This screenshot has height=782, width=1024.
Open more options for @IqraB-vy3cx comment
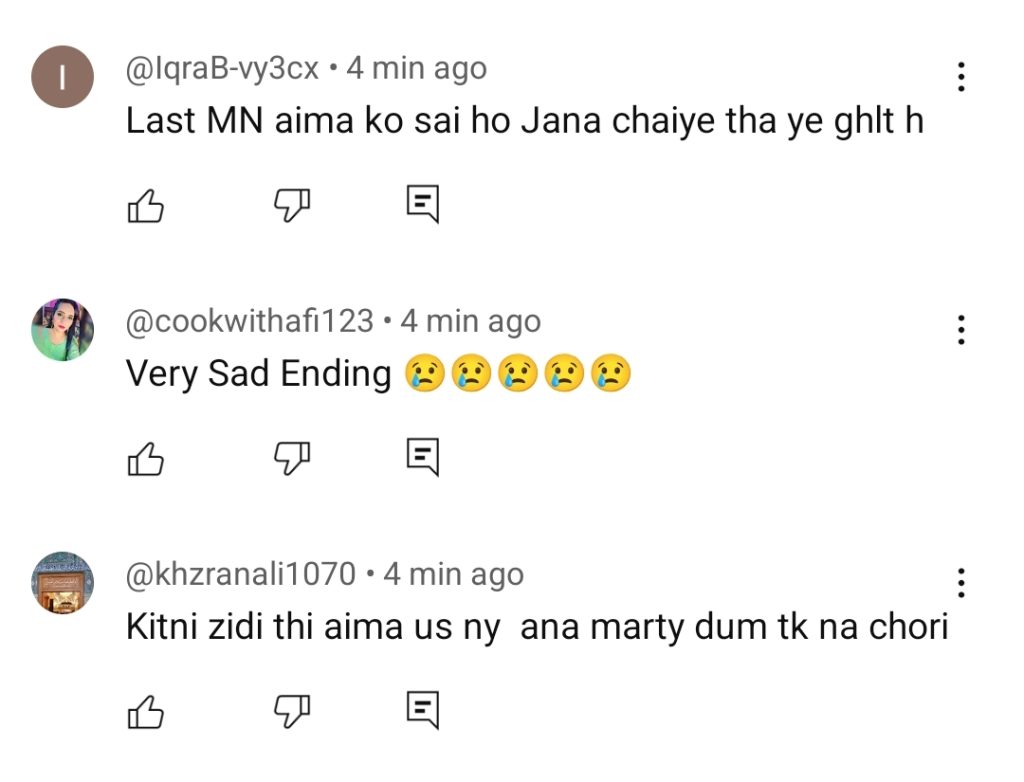tap(961, 76)
